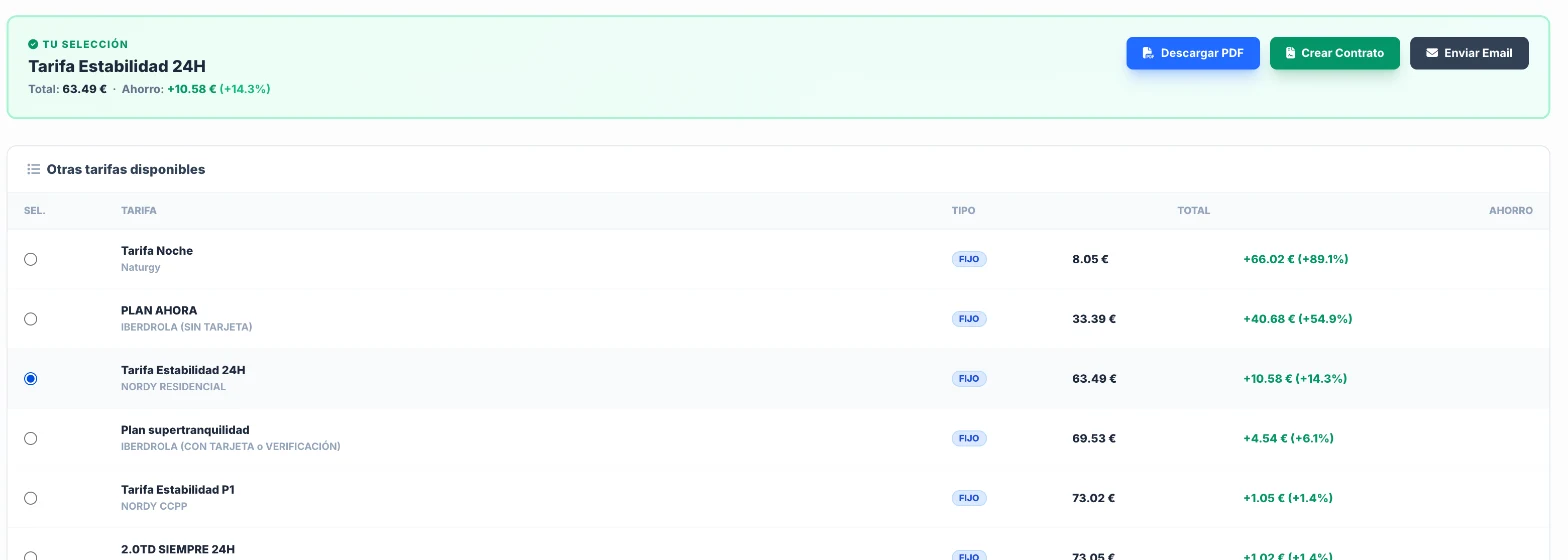Click the green check icon beside TU SELECCIÓN
The height and width of the screenshot is (560, 1568).
33,44
